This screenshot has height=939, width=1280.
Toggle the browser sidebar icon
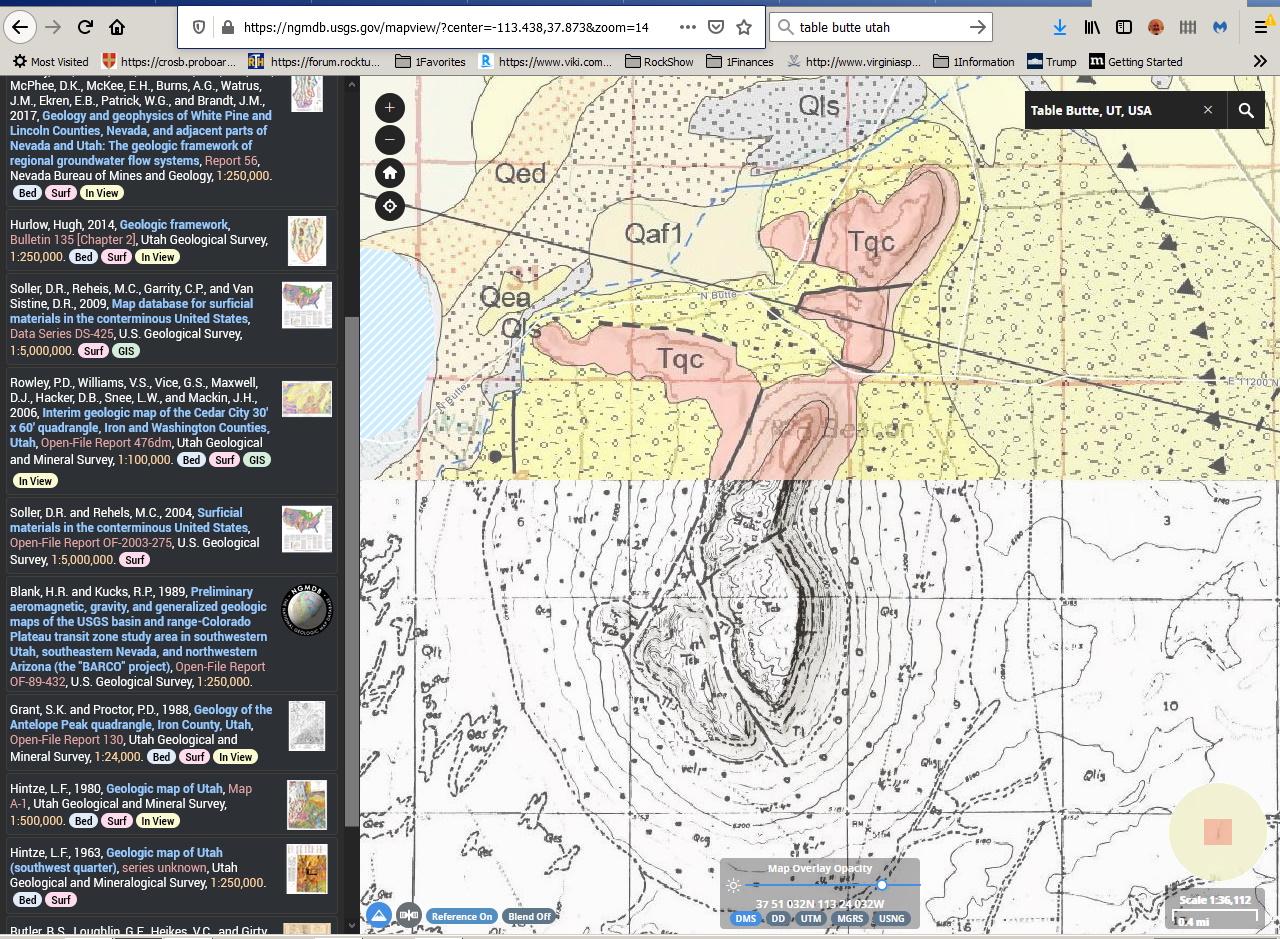click(x=1124, y=27)
